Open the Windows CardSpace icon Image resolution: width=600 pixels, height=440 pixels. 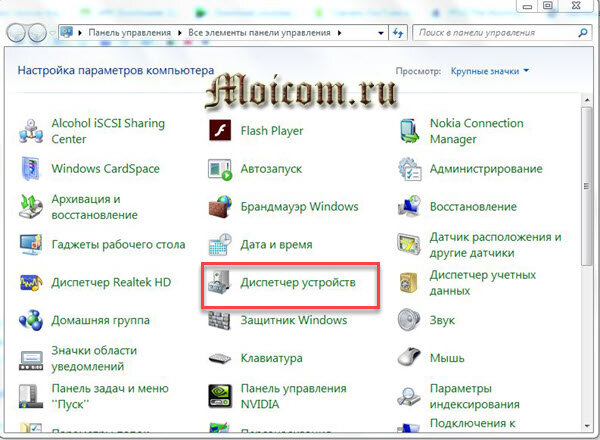(31, 168)
